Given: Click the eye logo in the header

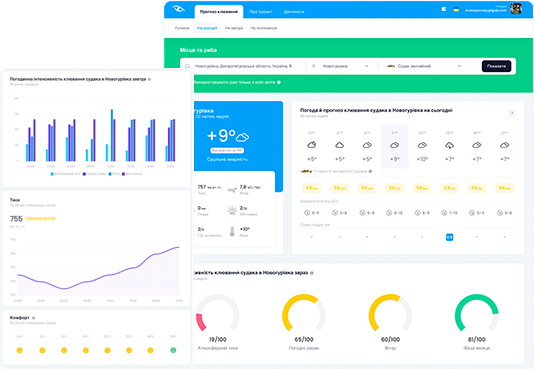Looking at the screenshot, I should (178, 9).
